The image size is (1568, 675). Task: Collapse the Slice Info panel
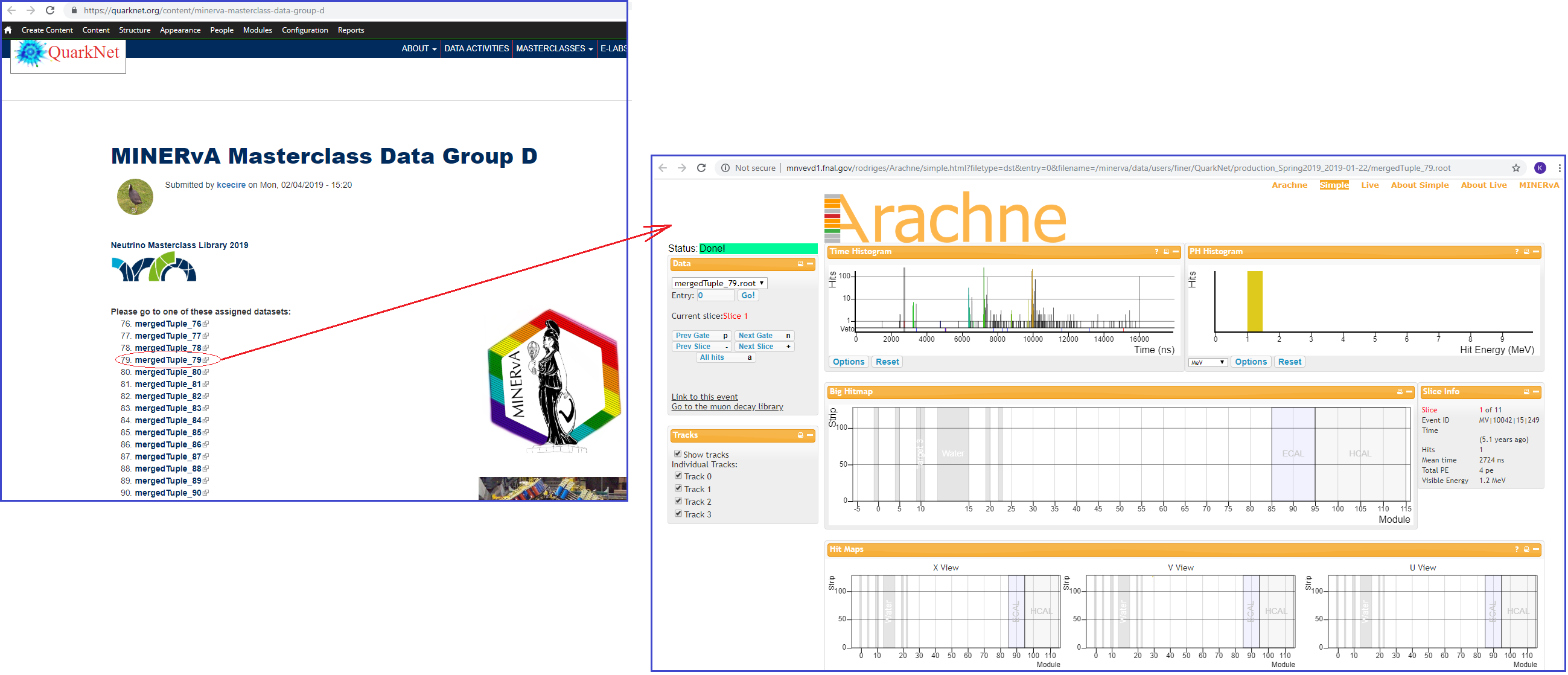[x=1537, y=392]
